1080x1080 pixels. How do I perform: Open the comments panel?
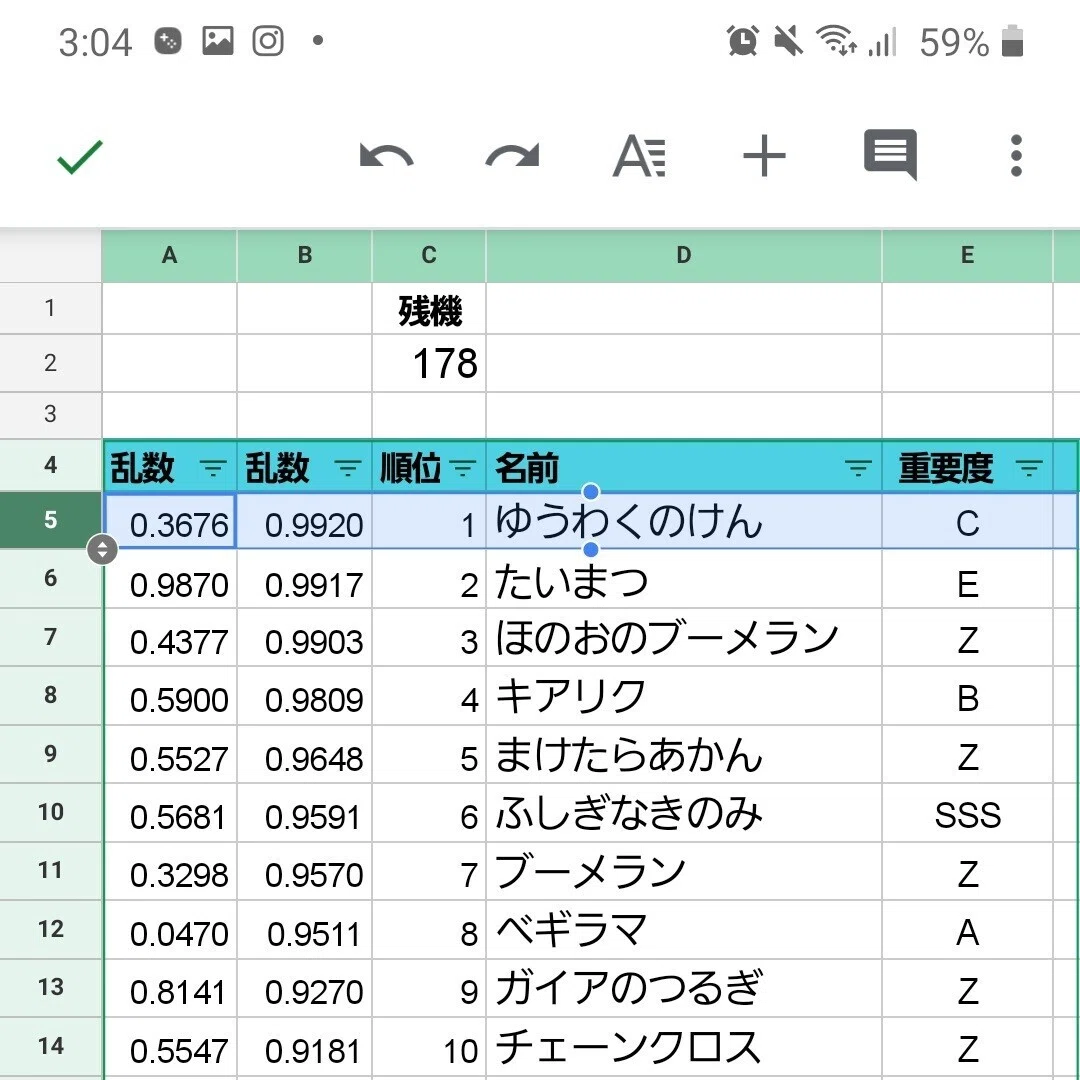tap(891, 154)
